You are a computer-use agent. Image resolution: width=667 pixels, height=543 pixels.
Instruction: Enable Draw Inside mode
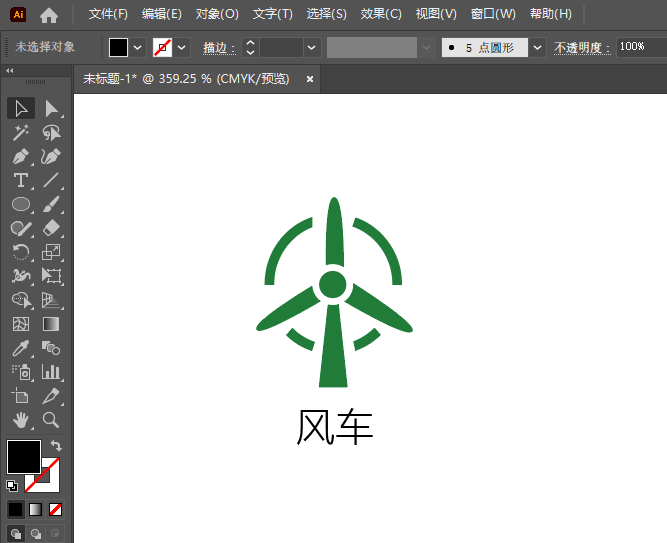(x=55, y=534)
